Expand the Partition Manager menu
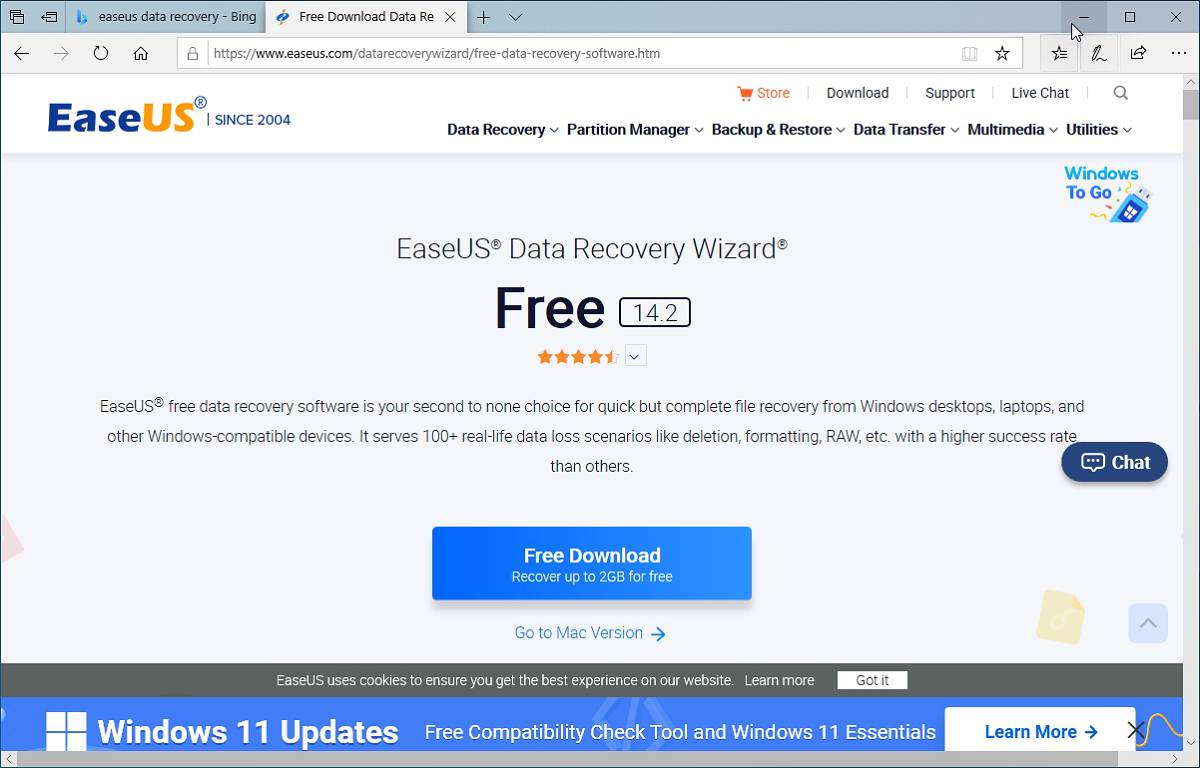 click(634, 130)
